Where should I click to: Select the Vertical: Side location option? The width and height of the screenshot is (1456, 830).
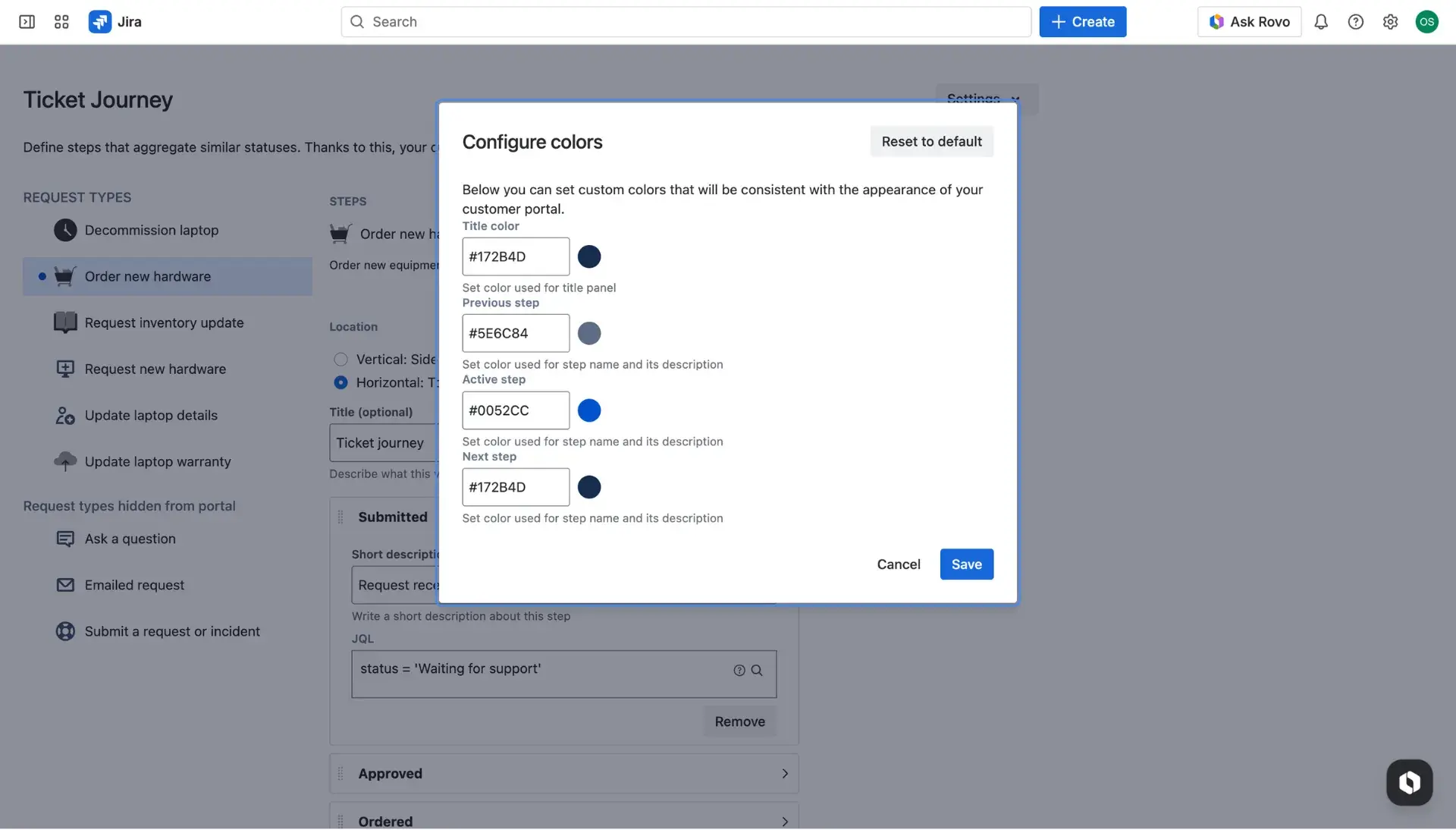(341, 359)
